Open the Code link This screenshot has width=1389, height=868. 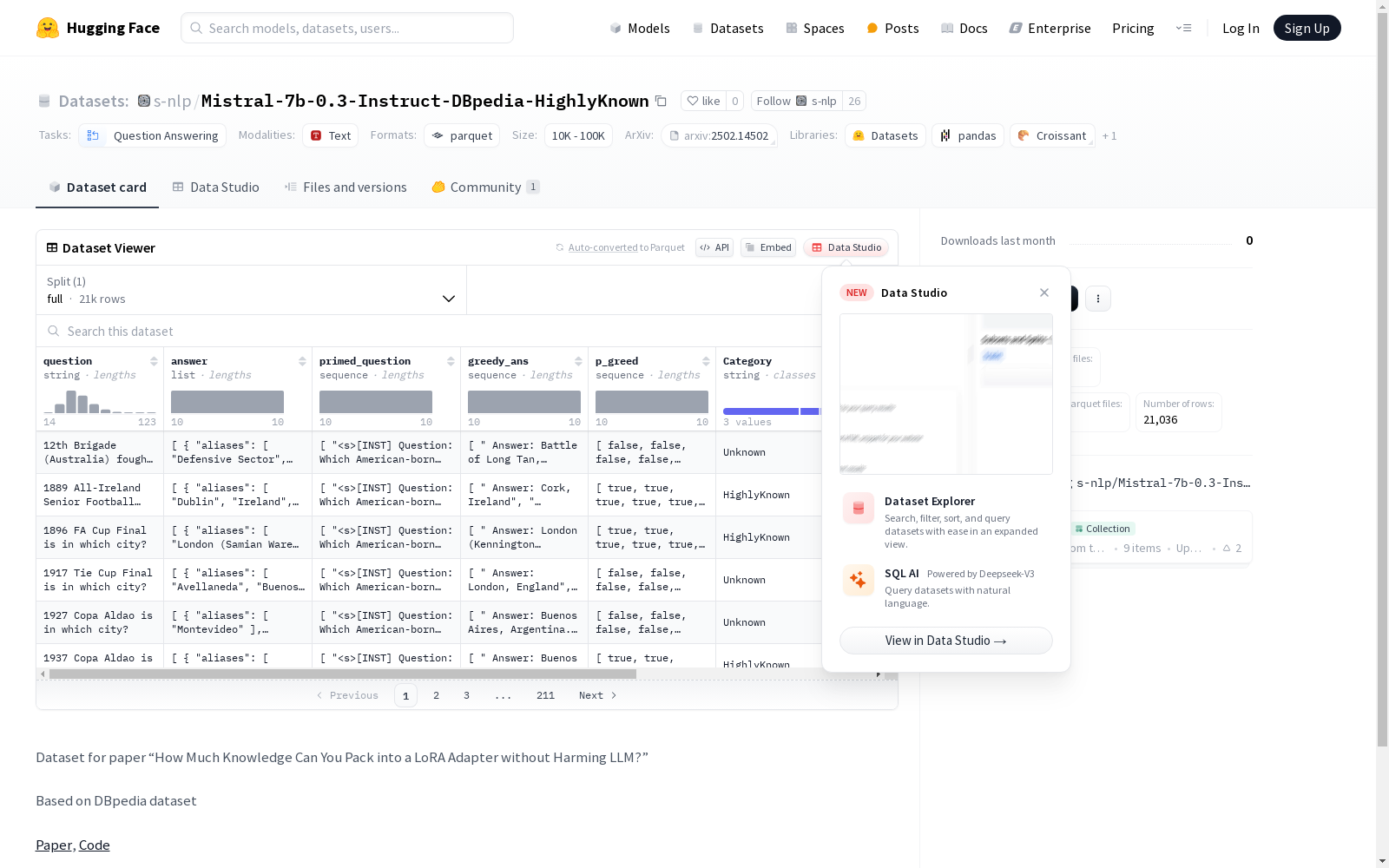point(95,845)
